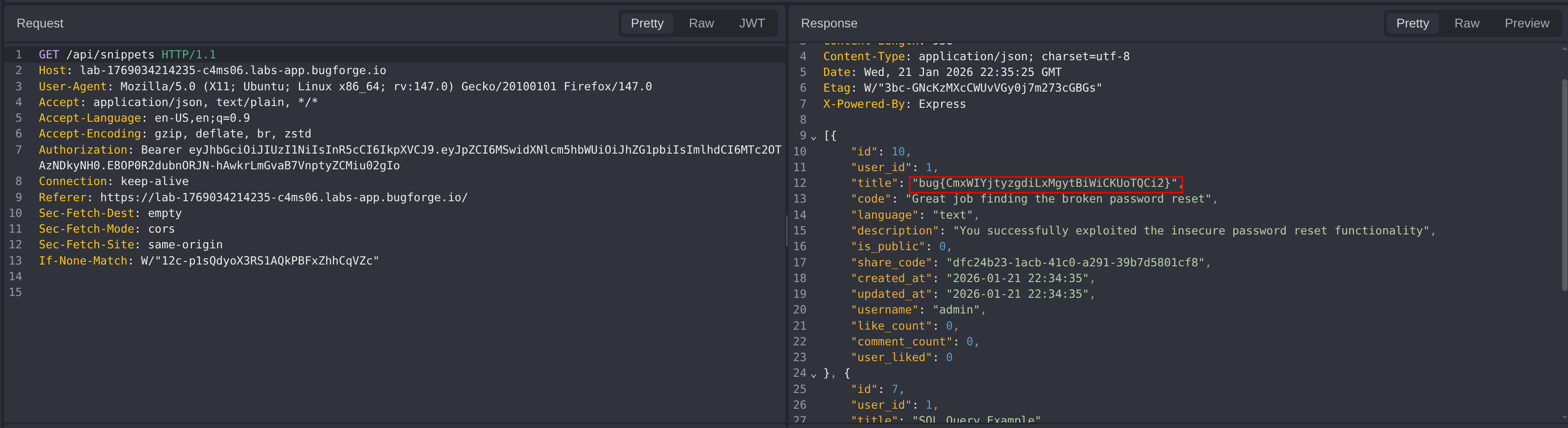This screenshot has width=1568, height=428.
Task: Switch Request view to Raw tab
Action: pos(701,23)
